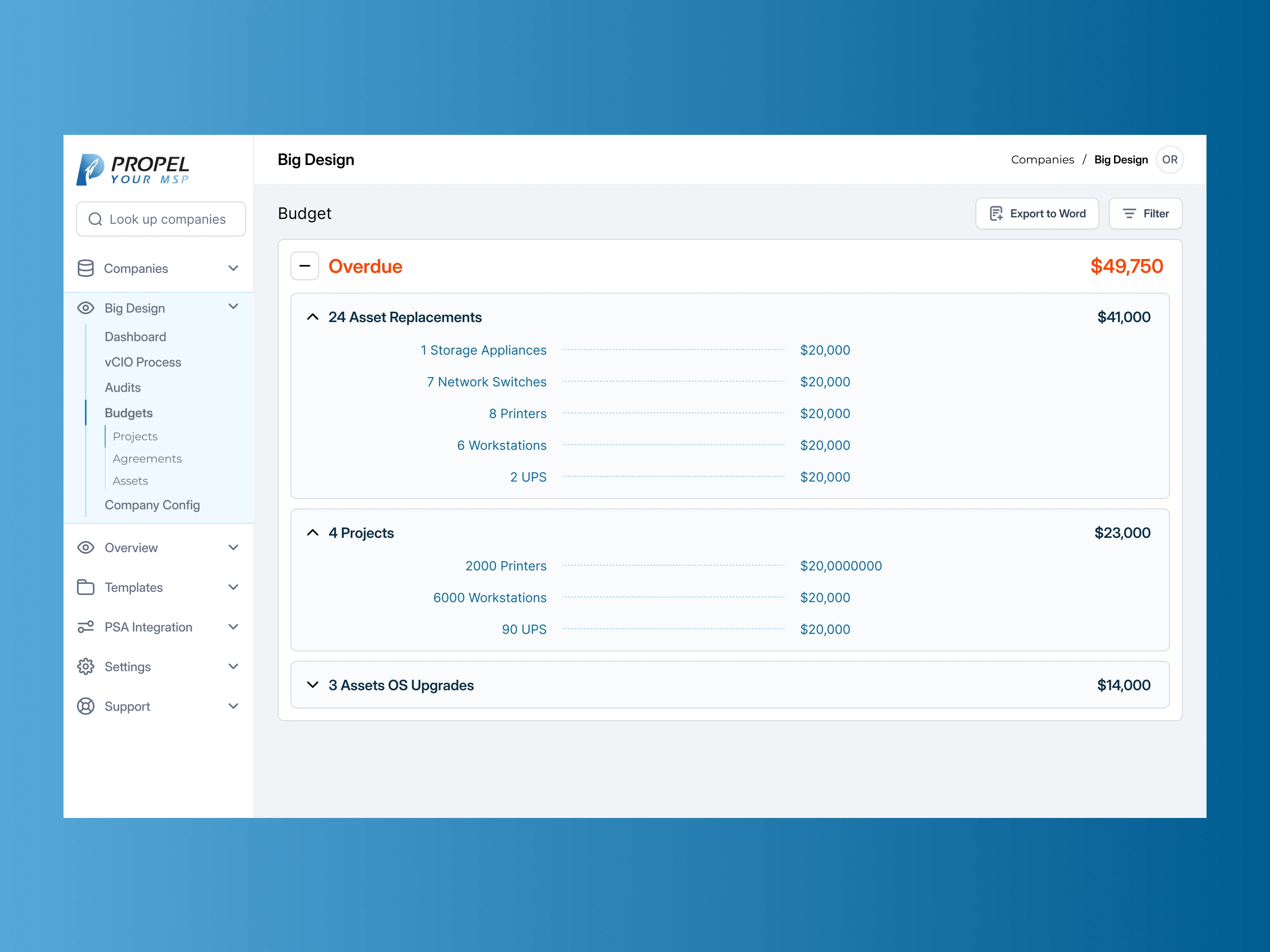Click the Settings gear icon
Viewport: 1270px width, 952px height.
[x=86, y=666]
